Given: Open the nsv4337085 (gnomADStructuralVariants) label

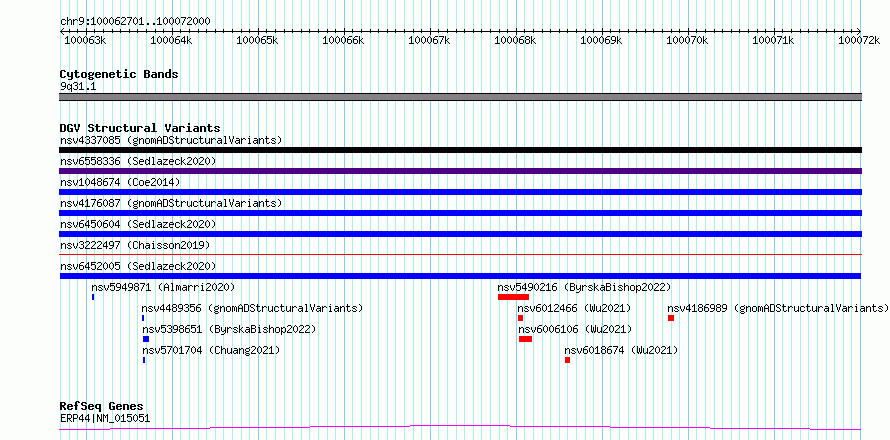Looking at the screenshot, I should tap(171, 140).
